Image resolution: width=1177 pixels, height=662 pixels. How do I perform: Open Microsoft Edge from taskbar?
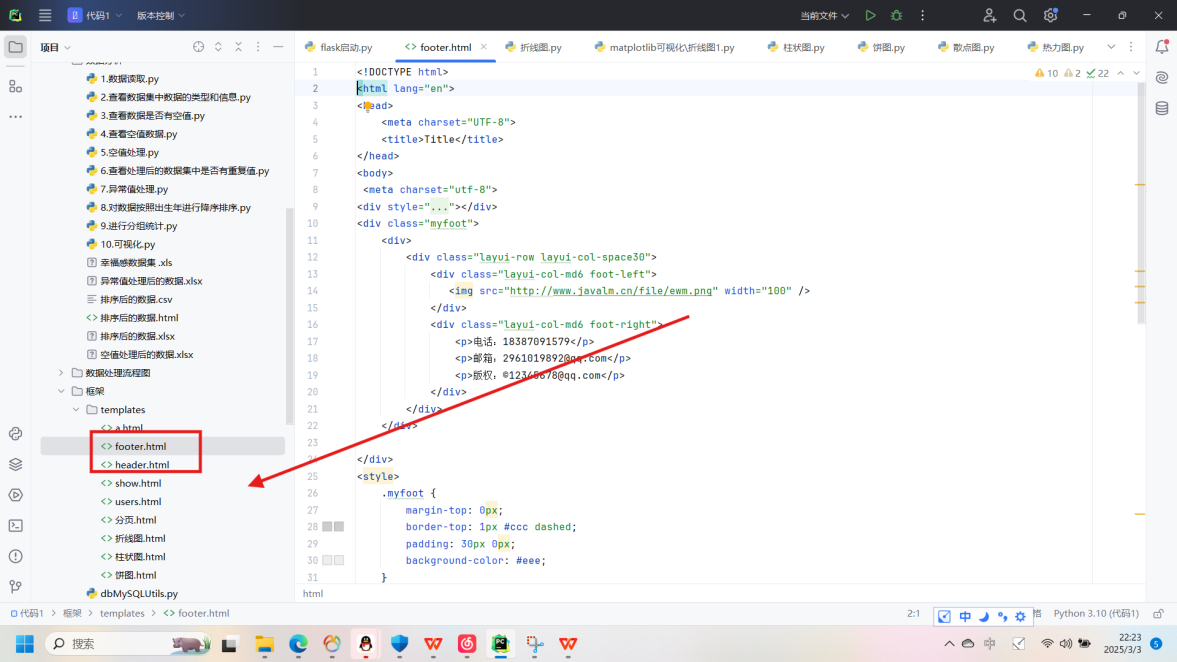[298, 643]
